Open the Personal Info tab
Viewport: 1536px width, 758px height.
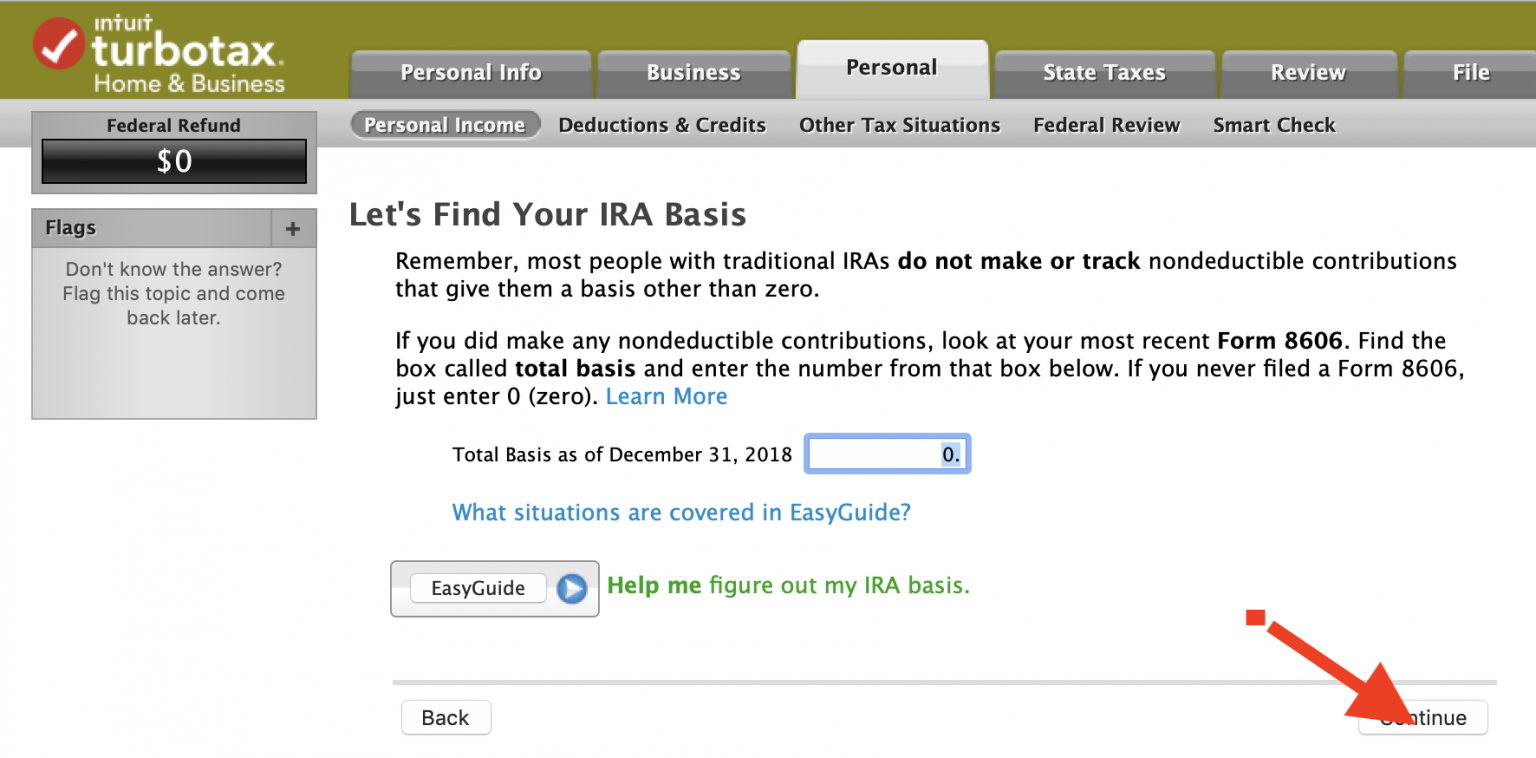pos(471,73)
